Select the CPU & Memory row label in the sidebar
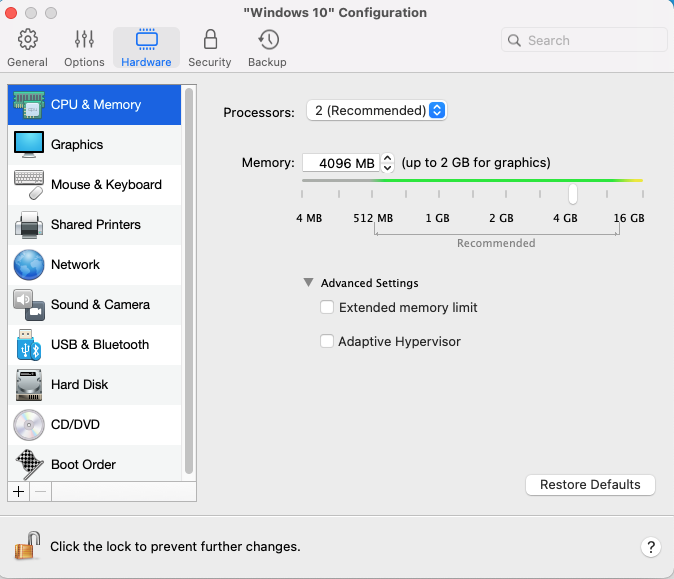 coord(96,105)
